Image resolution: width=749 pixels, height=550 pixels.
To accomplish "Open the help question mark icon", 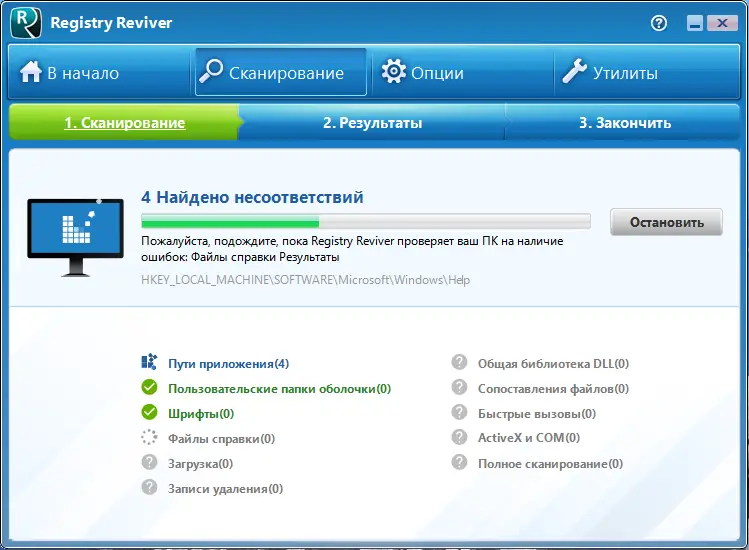I will [x=659, y=23].
